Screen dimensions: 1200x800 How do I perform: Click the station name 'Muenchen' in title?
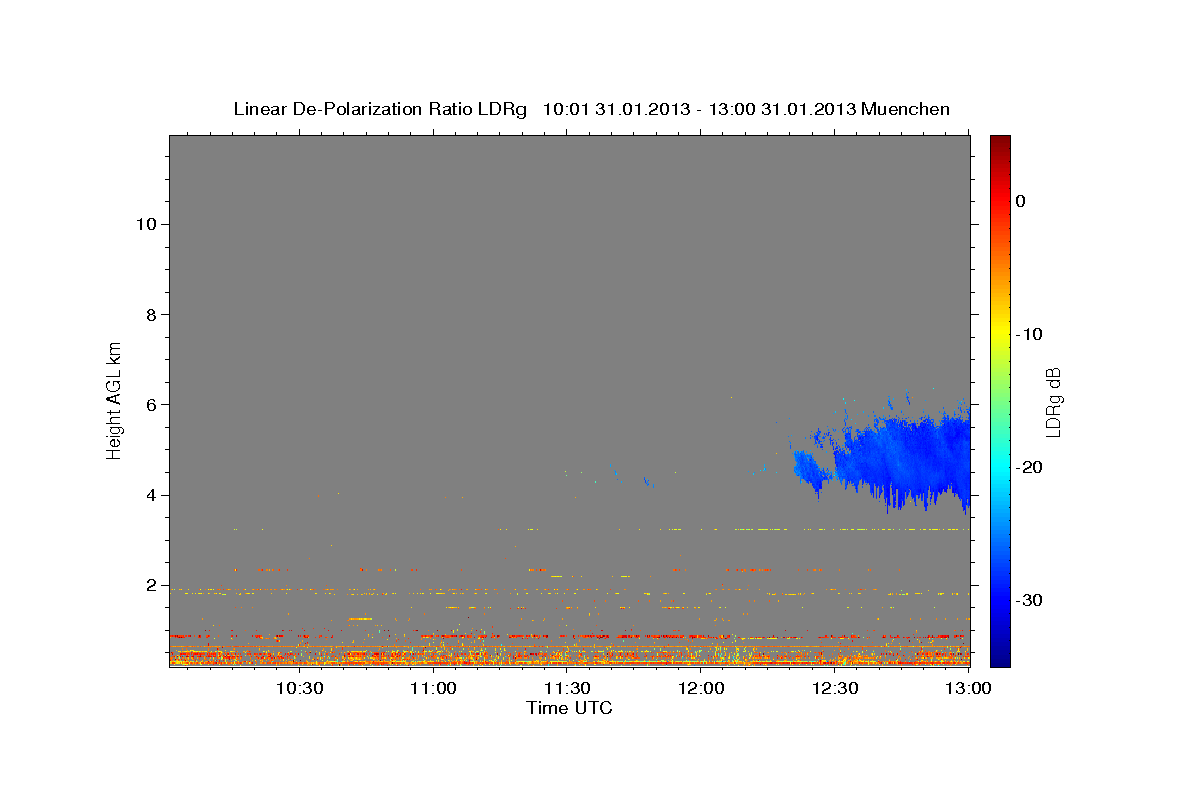coord(906,109)
